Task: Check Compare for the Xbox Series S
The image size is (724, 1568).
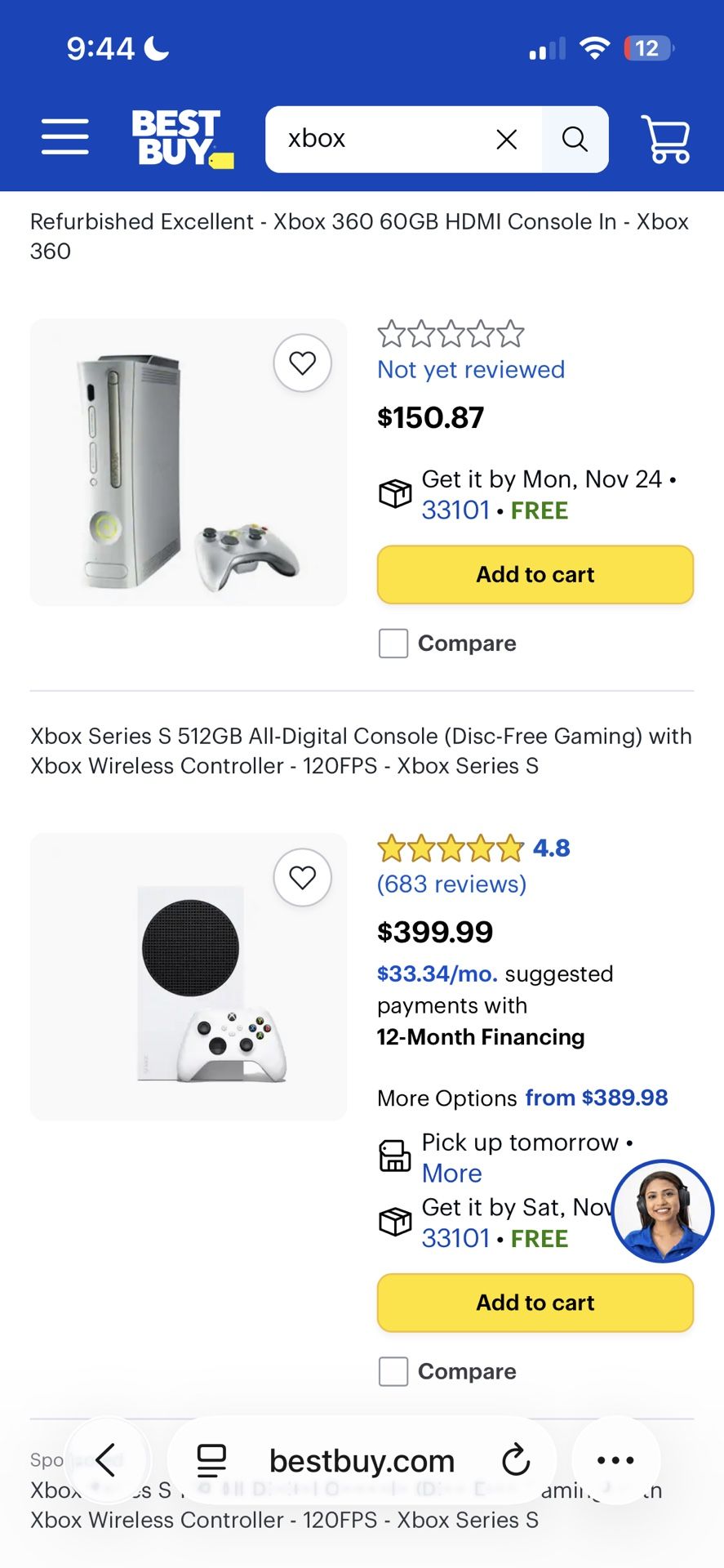Action: 393,1372
